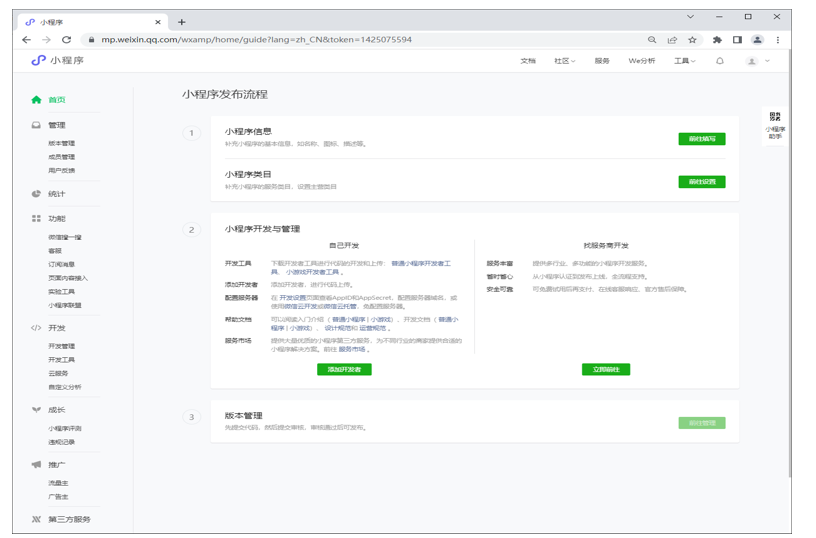Go back using the browser back arrow

(27, 40)
